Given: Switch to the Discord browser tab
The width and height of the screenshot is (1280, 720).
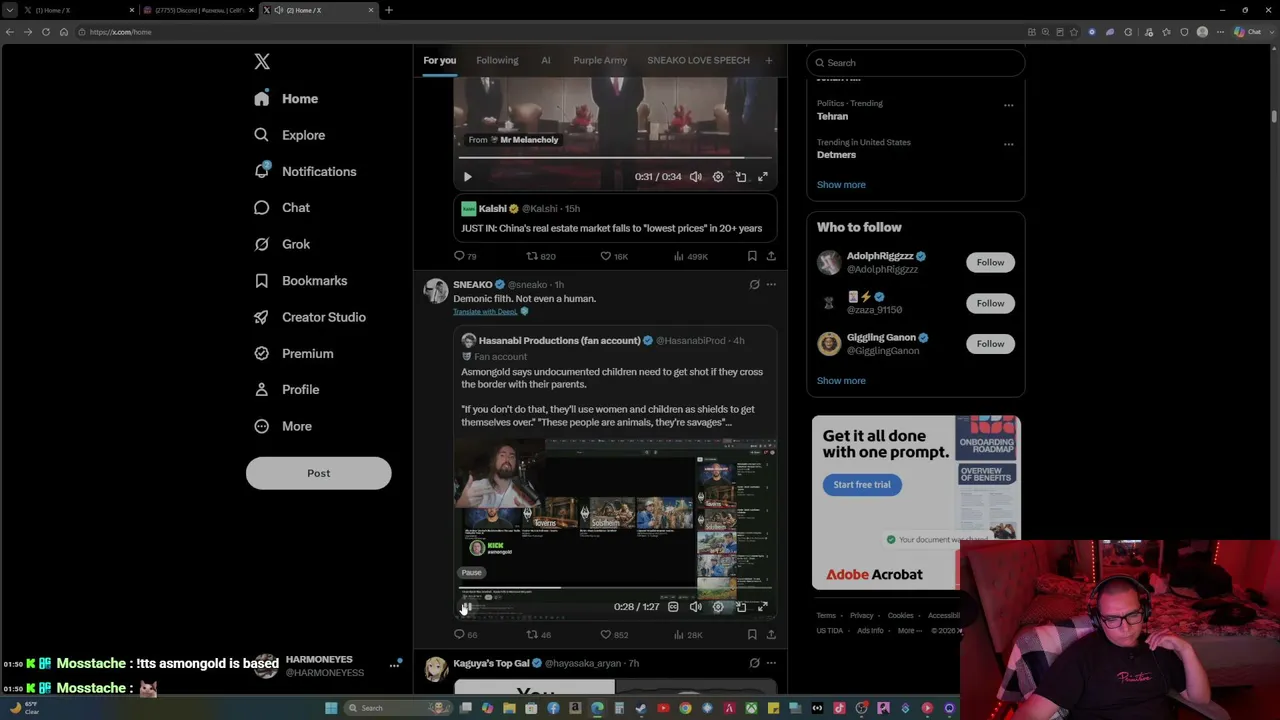Looking at the screenshot, I should click(200, 10).
